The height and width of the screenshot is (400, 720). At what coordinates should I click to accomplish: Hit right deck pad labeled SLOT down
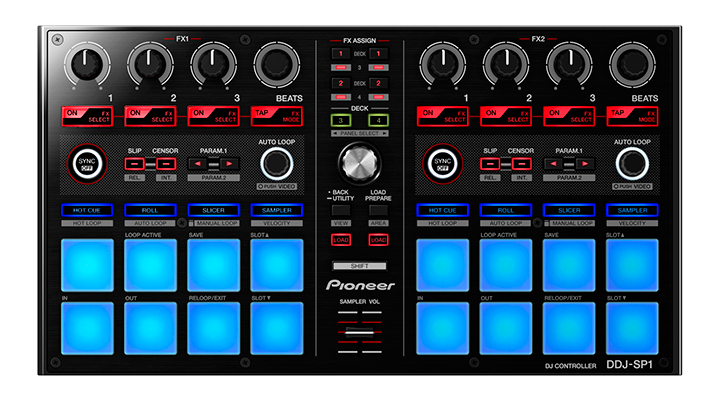point(632,328)
